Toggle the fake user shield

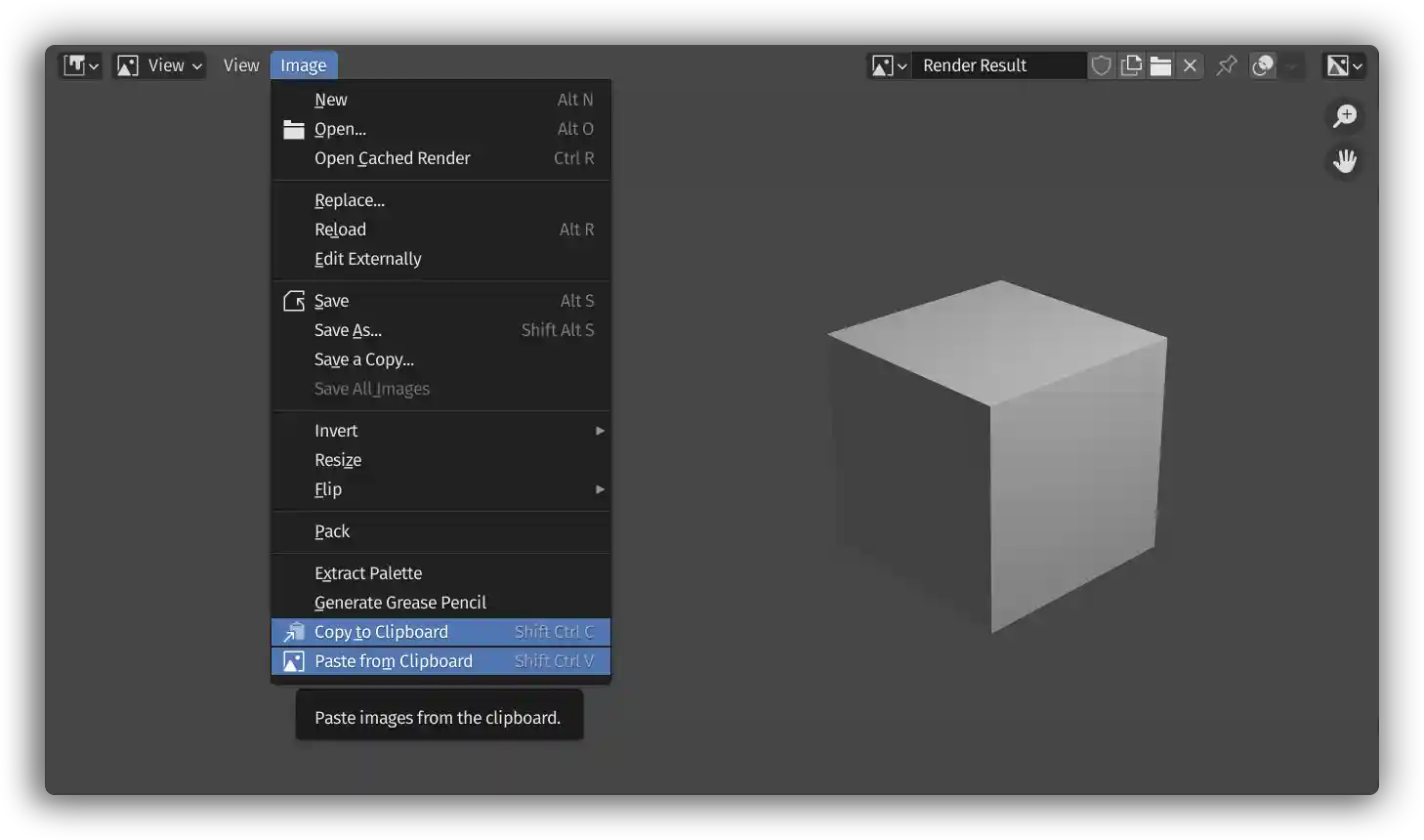(1101, 64)
